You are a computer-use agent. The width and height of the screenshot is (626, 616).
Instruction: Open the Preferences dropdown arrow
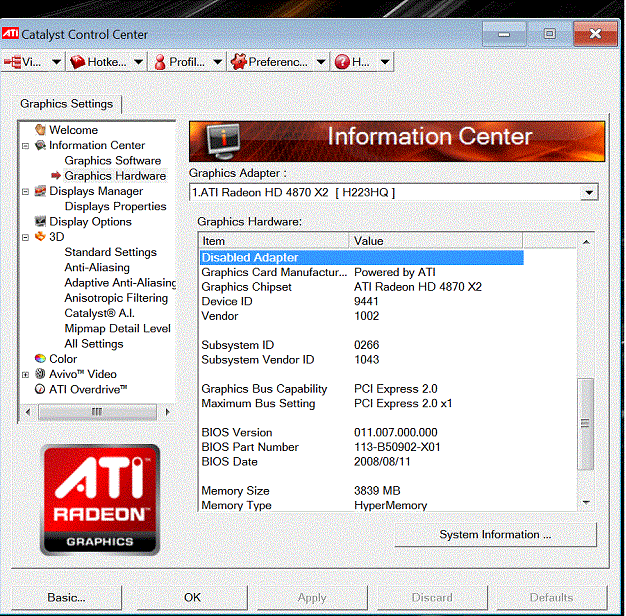pos(321,62)
